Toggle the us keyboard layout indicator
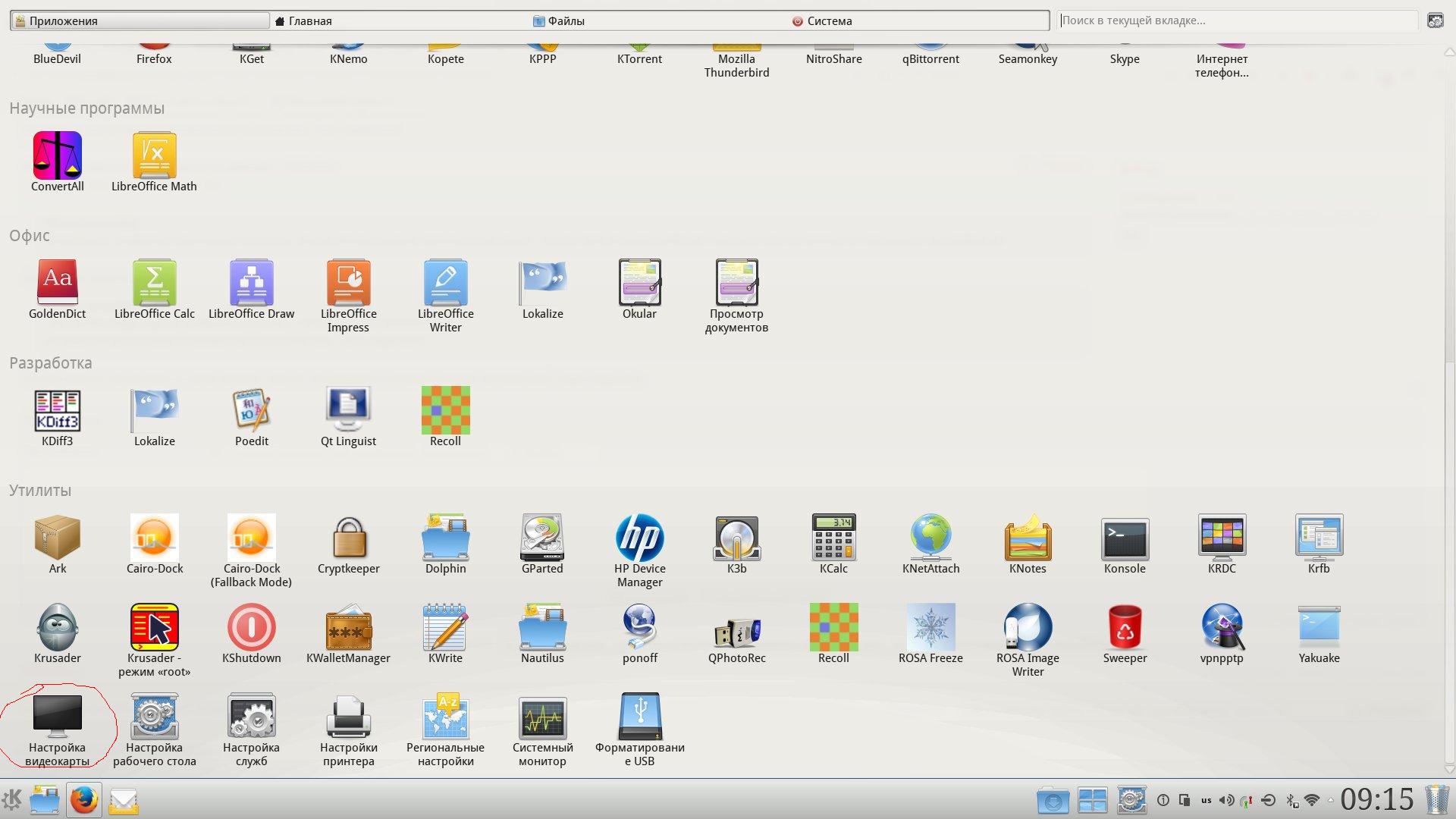Image resolution: width=1456 pixels, height=819 pixels. [x=1206, y=800]
